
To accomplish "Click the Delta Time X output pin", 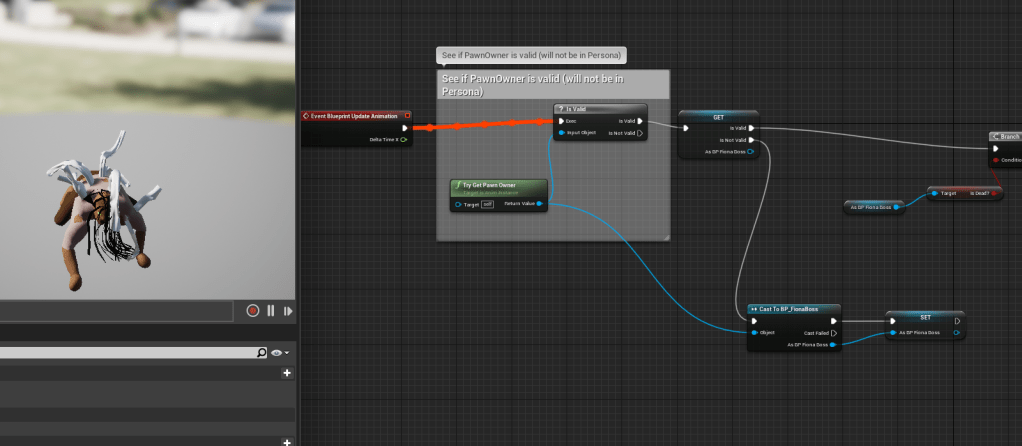I will [403, 140].
